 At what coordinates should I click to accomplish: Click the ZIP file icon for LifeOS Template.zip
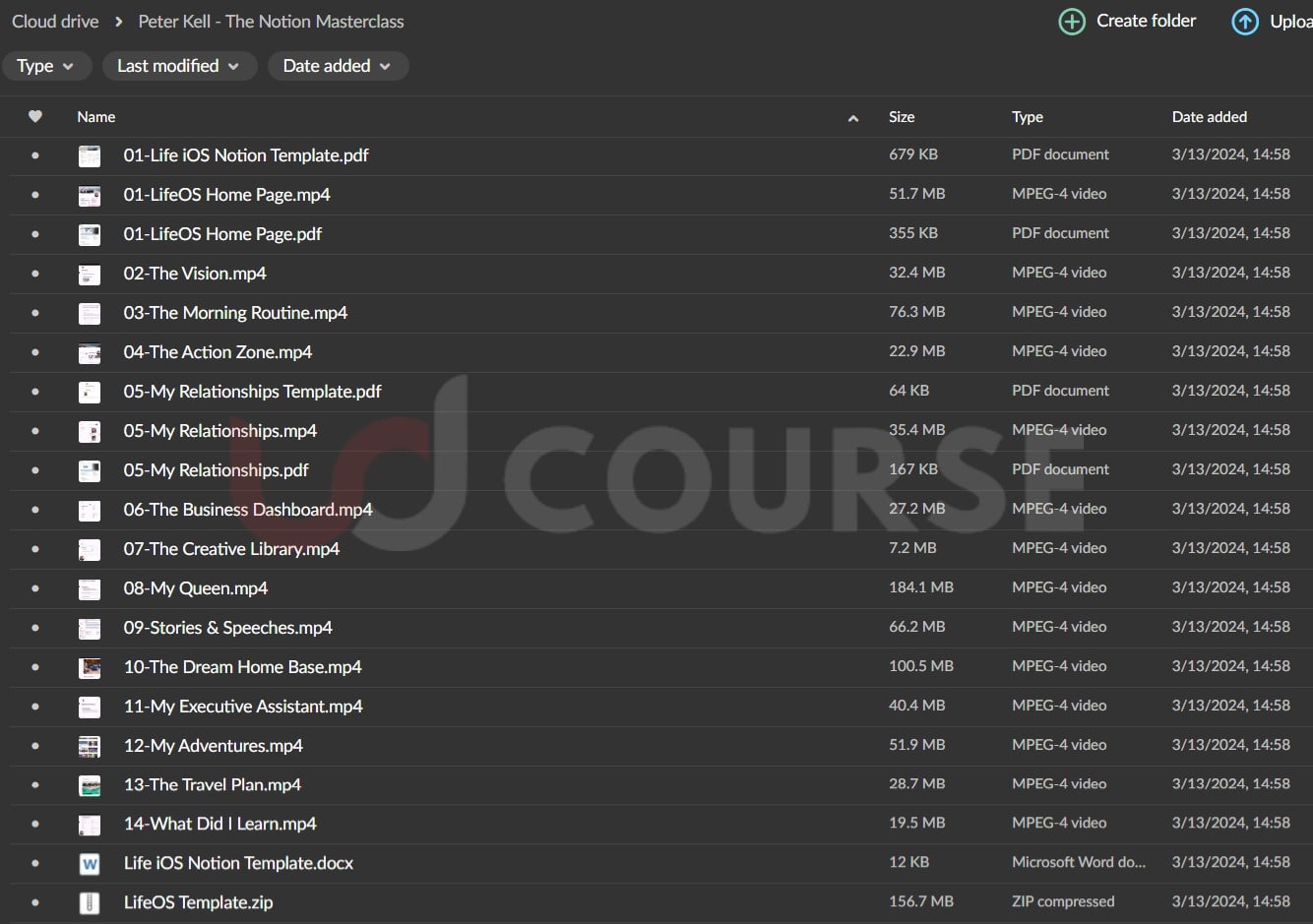click(x=90, y=903)
